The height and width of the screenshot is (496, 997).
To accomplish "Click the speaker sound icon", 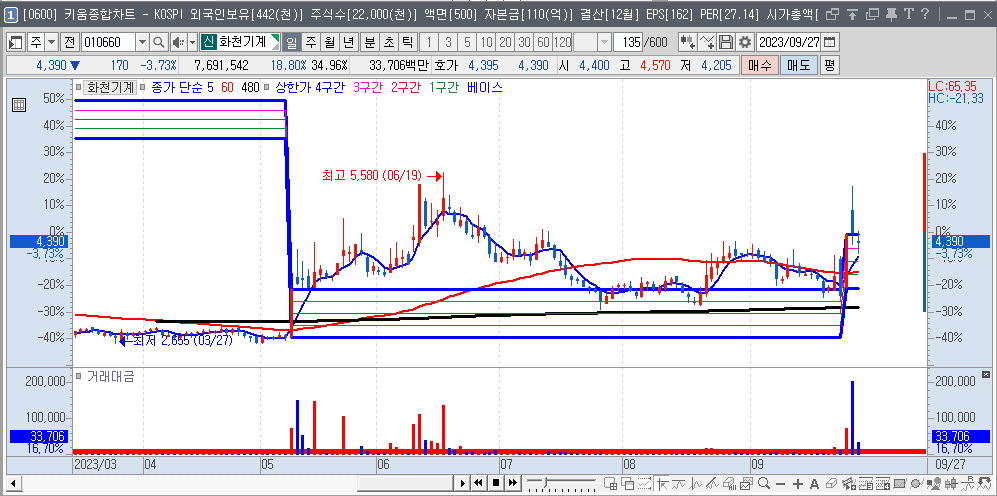I will click(x=177, y=43).
